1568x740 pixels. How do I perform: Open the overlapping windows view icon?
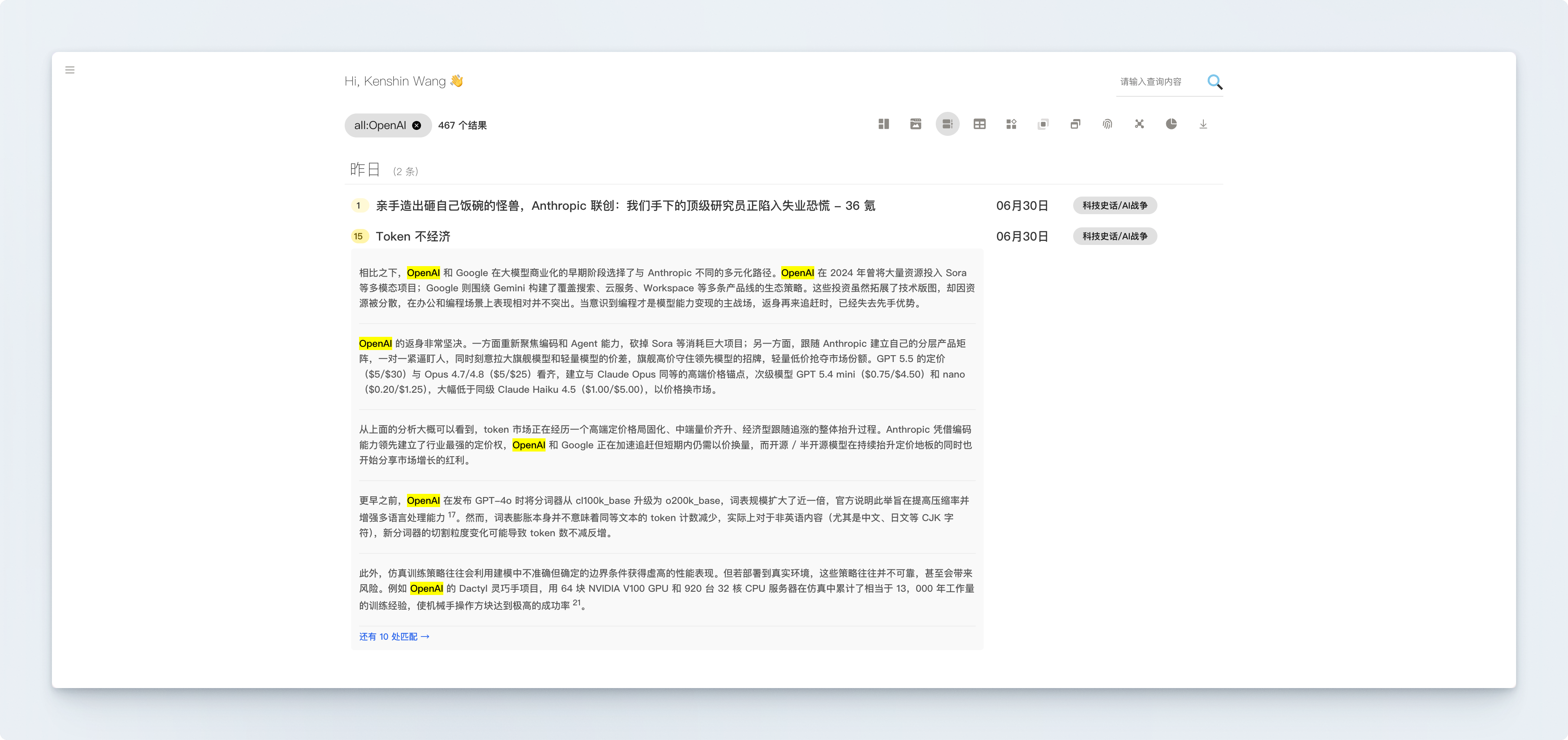tap(1075, 124)
